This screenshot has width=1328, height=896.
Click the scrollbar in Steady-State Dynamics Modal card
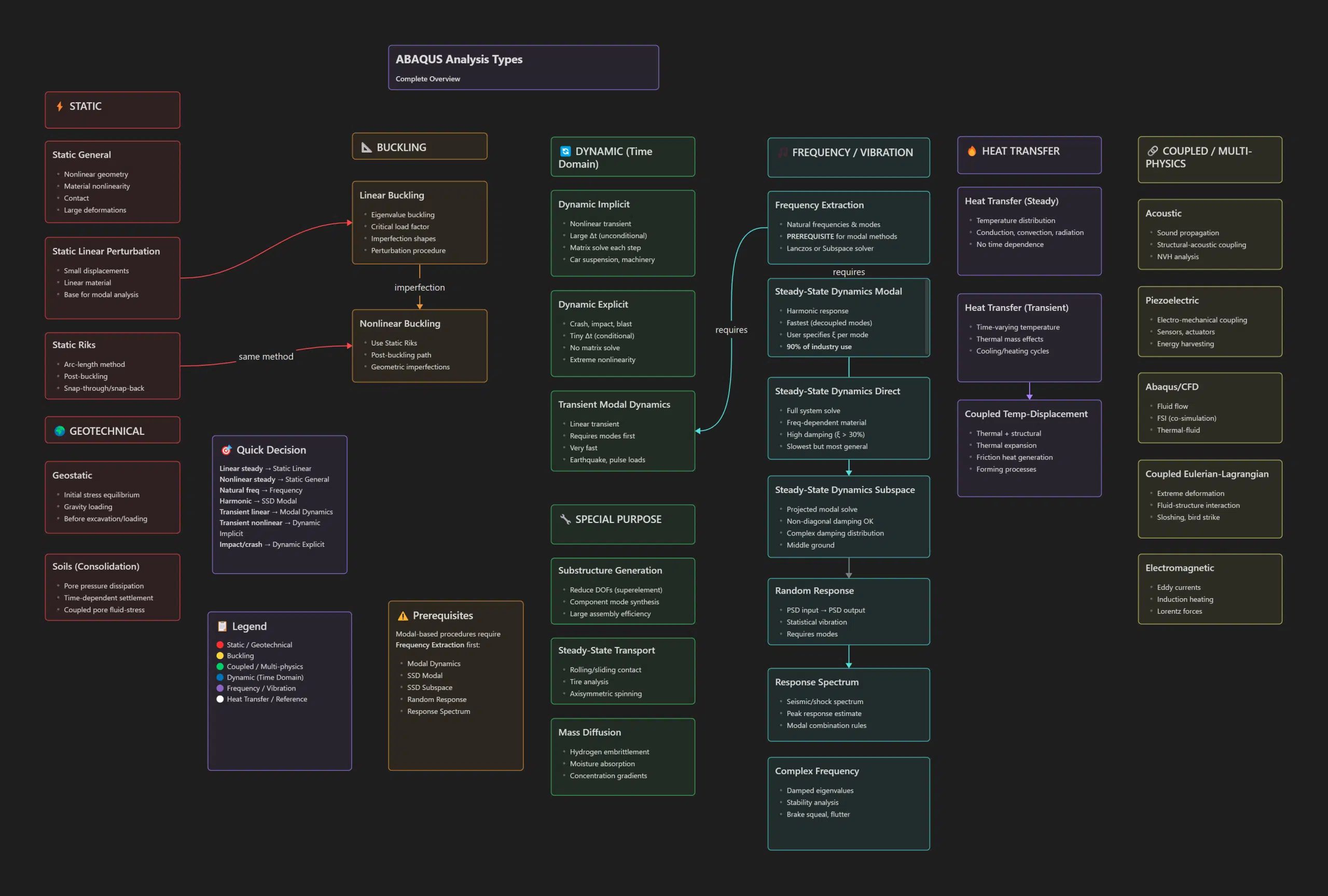pos(926,317)
